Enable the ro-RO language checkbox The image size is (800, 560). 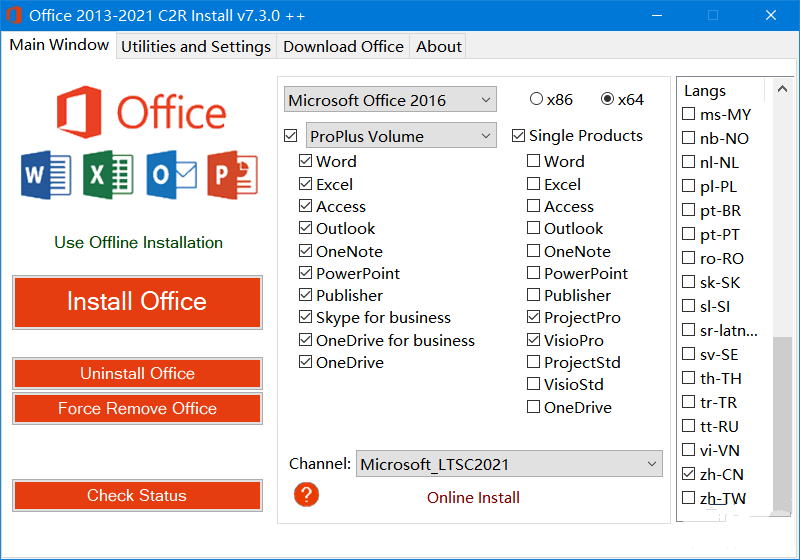point(688,257)
